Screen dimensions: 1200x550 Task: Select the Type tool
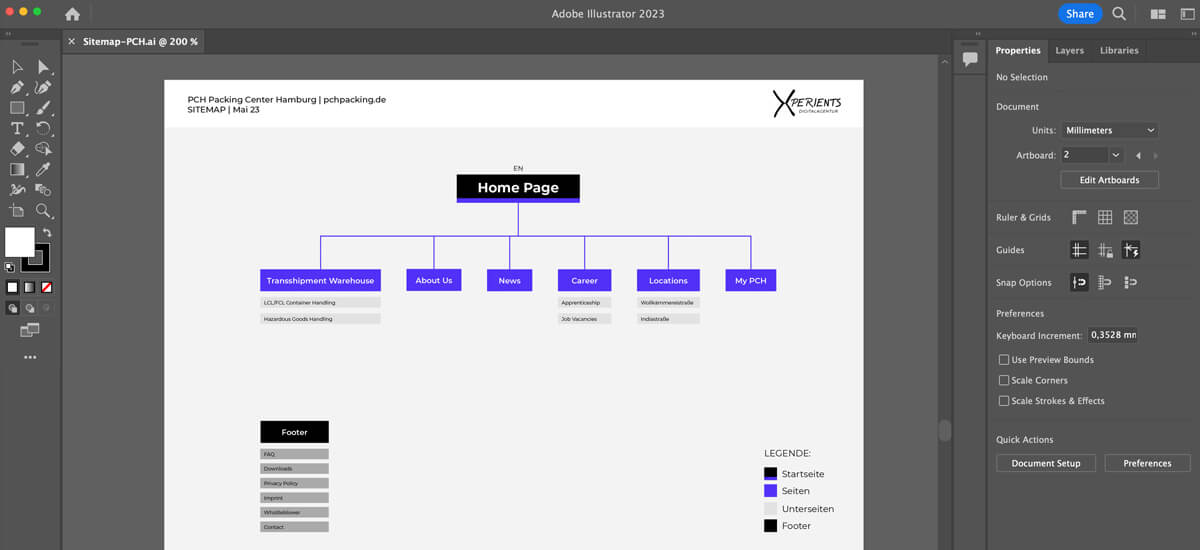click(x=17, y=129)
